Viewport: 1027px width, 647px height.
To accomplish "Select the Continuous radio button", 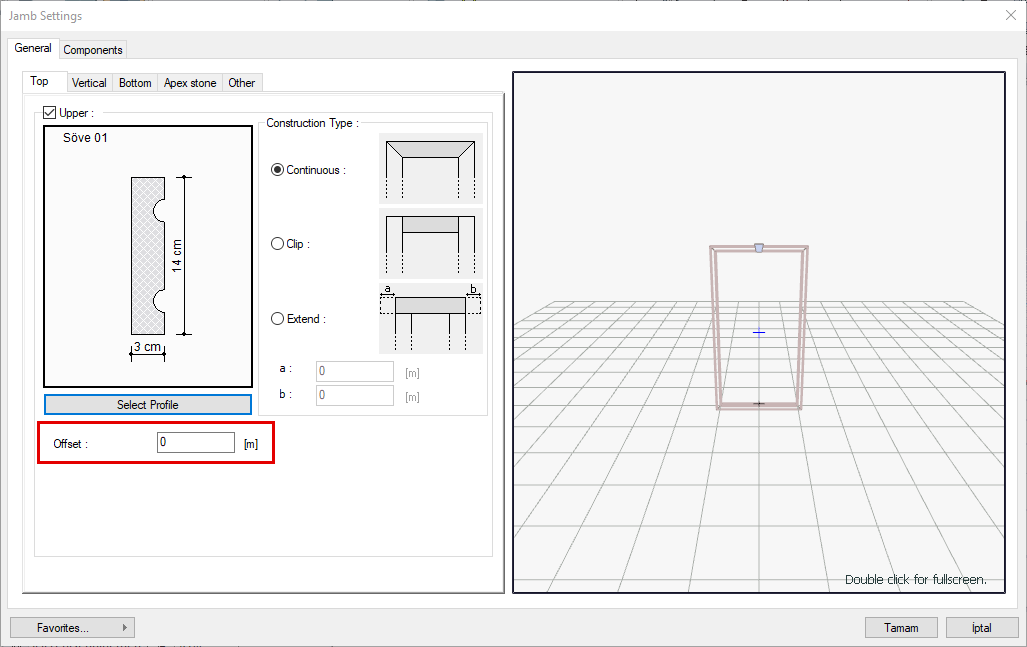I will [x=278, y=170].
